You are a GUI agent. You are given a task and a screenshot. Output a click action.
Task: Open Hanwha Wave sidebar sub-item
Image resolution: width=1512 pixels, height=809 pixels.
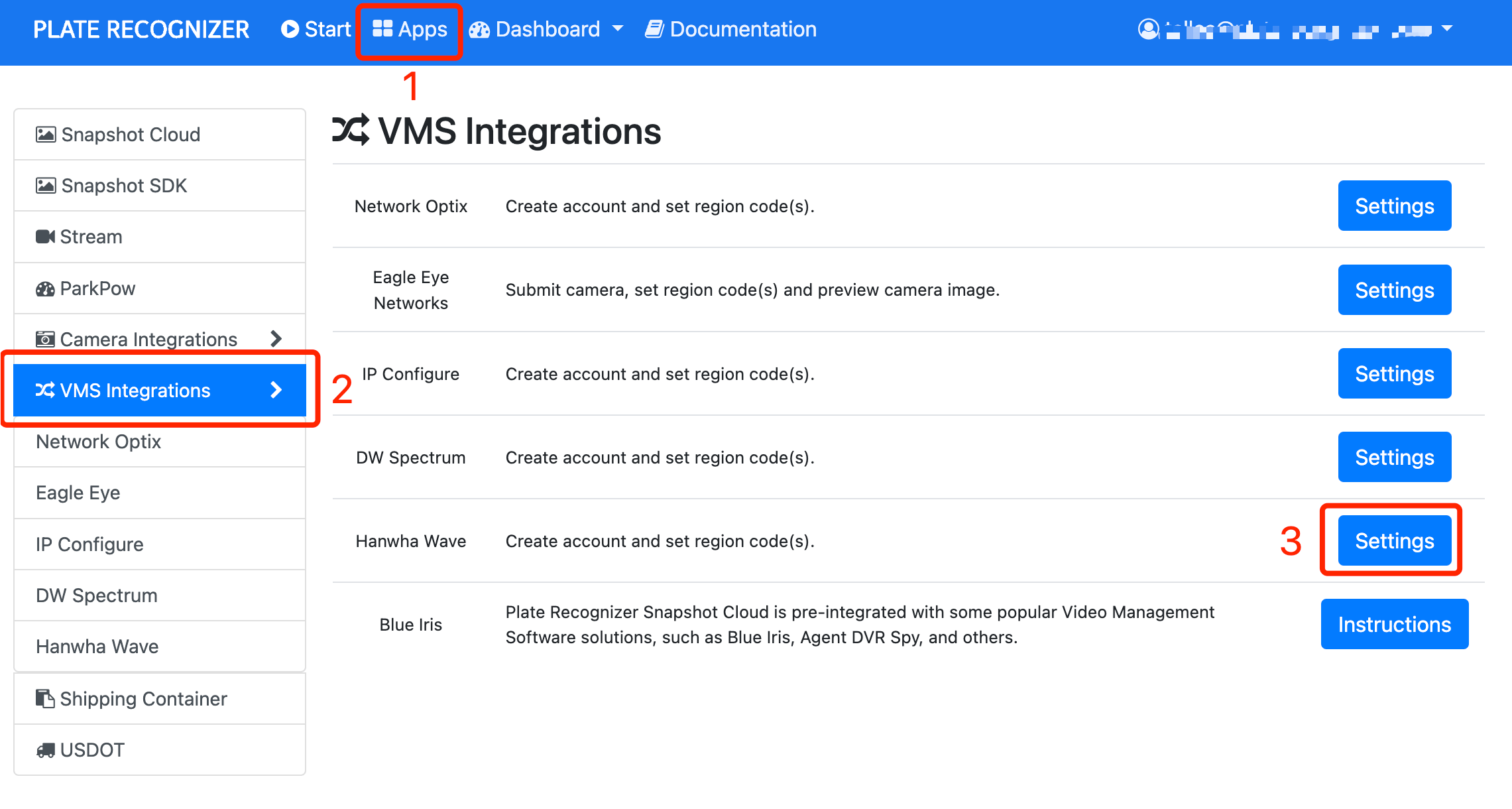coord(160,647)
